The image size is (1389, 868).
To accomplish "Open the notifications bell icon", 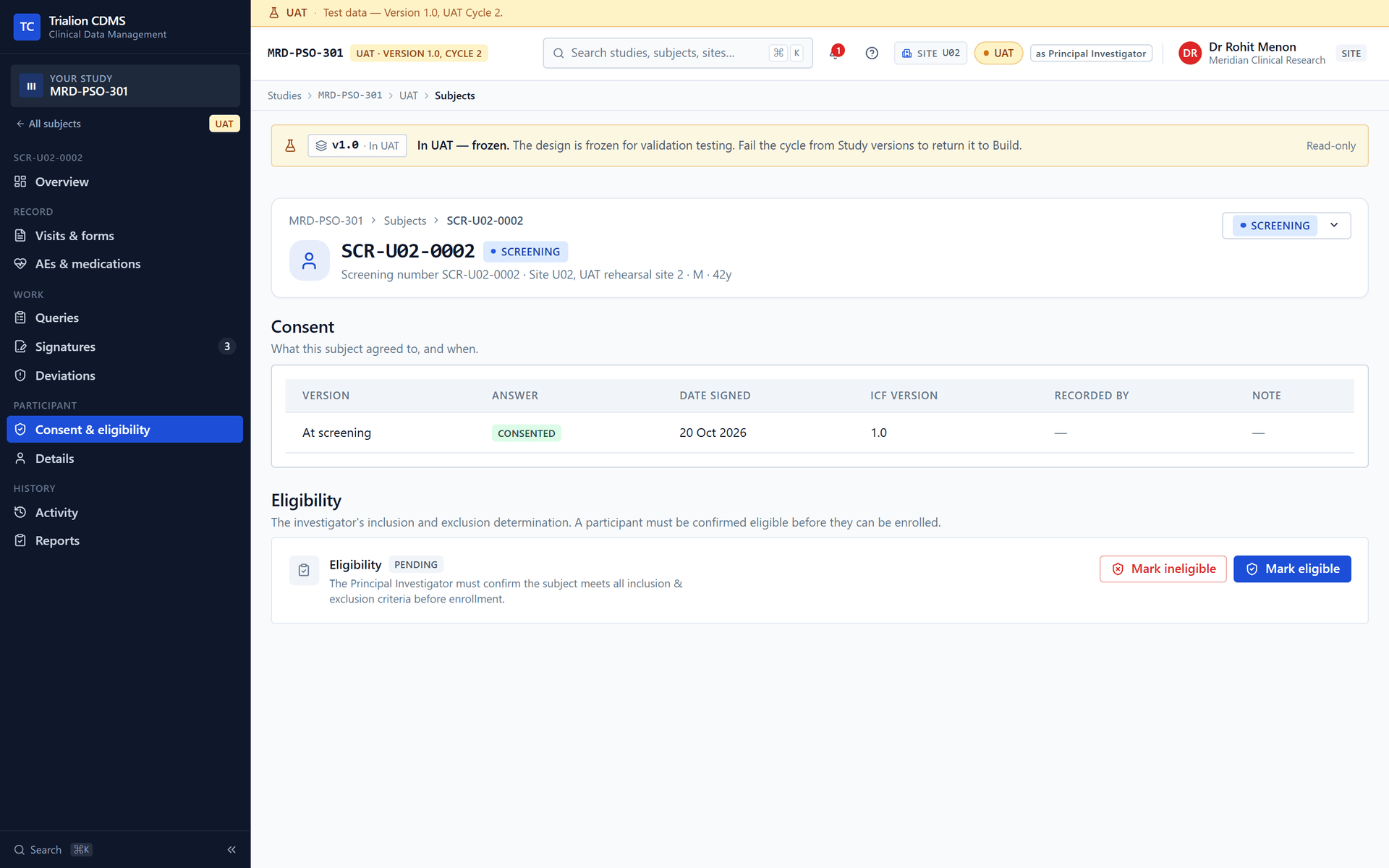I will coord(836,53).
